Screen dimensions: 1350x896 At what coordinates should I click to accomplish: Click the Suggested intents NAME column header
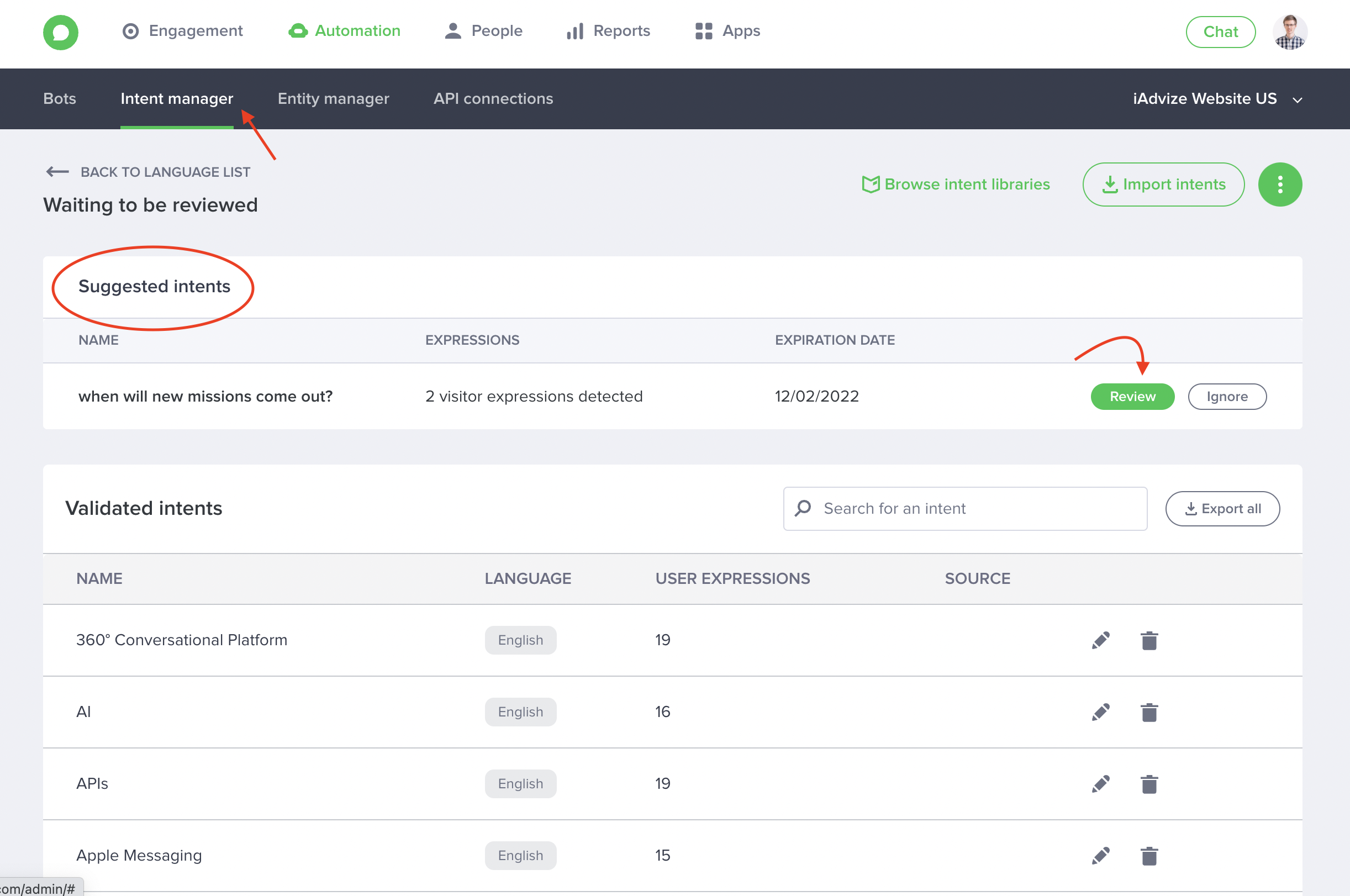(98, 340)
